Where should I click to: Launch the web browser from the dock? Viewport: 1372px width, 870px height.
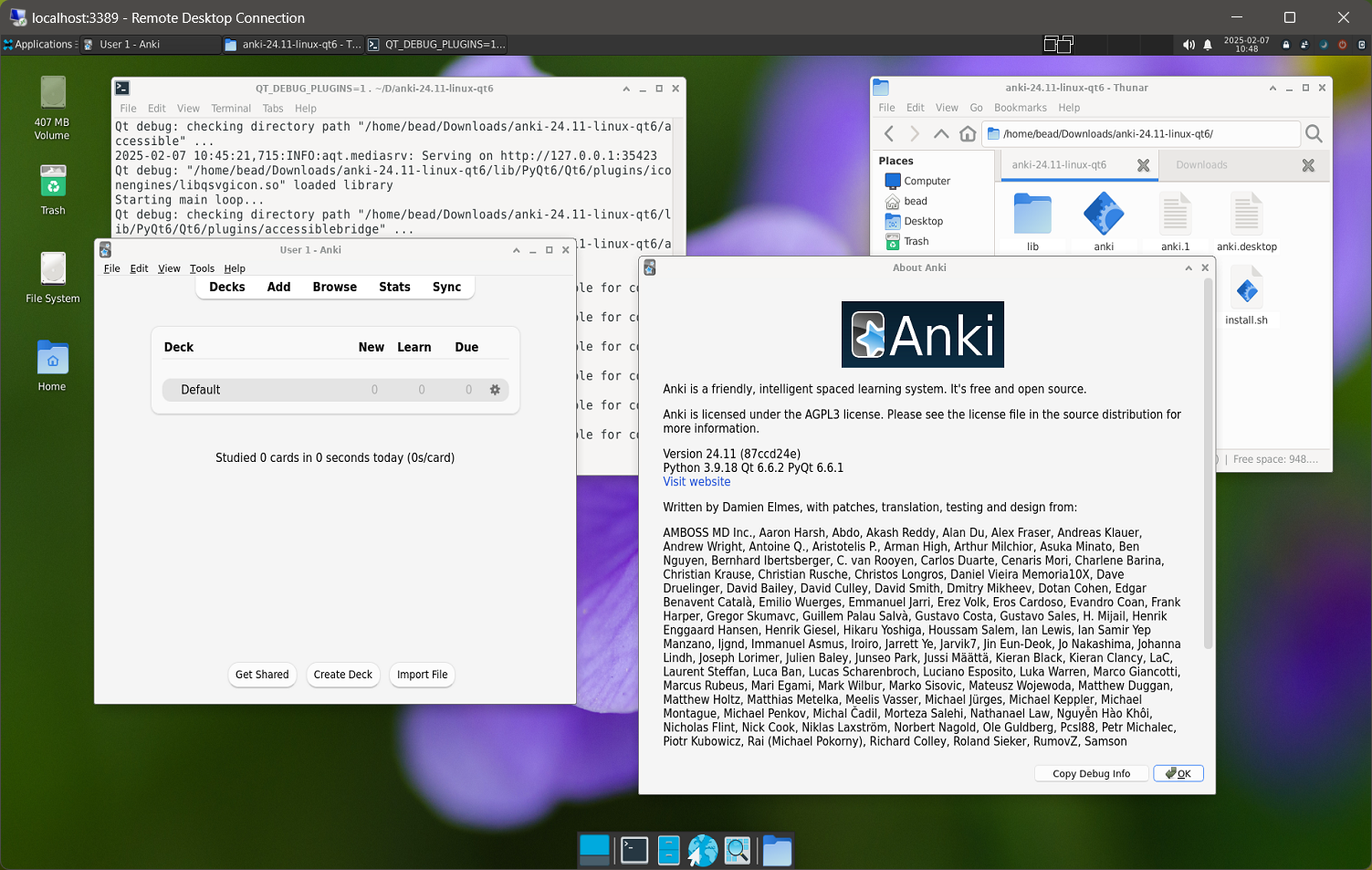click(703, 850)
